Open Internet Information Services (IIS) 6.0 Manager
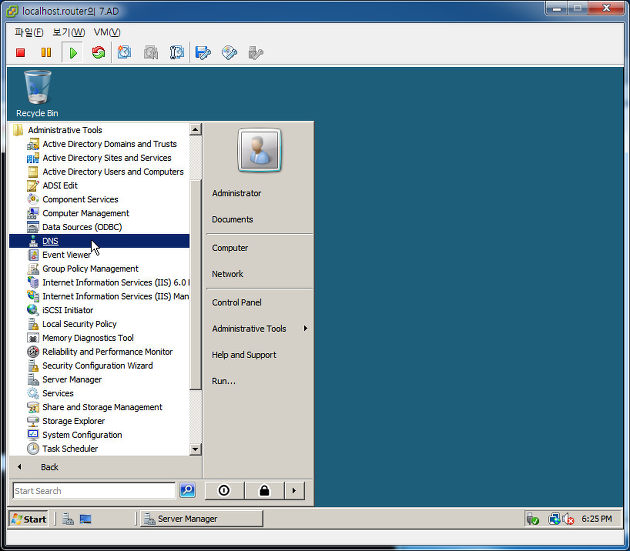This screenshot has width=630, height=551. click(99, 283)
